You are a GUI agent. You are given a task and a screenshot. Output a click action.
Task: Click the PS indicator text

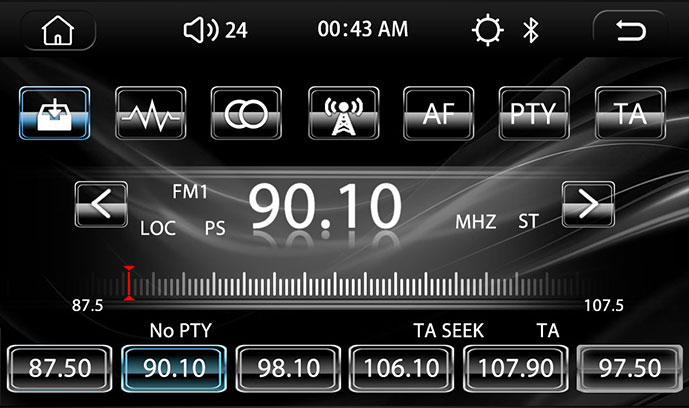215,228
